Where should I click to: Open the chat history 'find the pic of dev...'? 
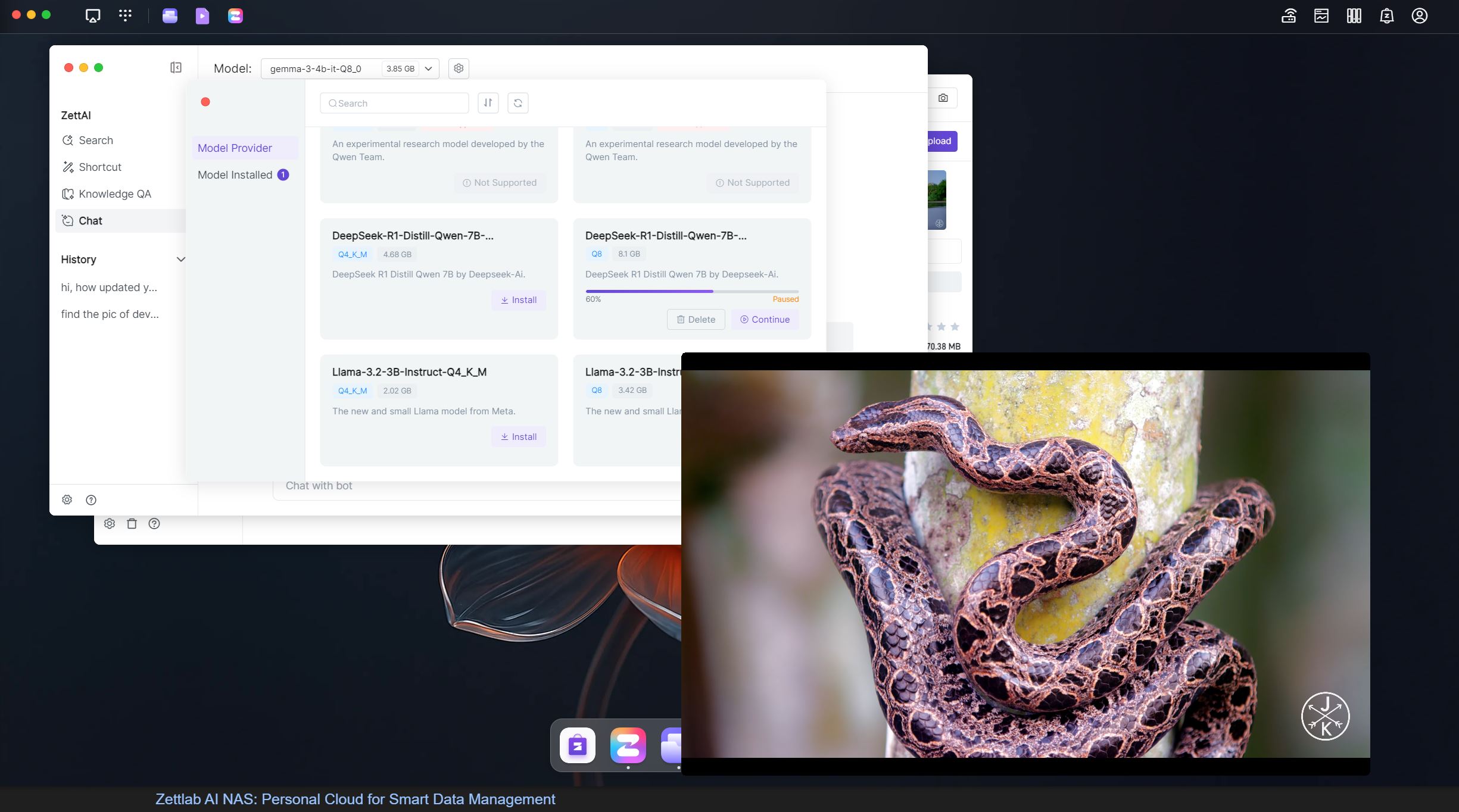[x=110, y=314]
